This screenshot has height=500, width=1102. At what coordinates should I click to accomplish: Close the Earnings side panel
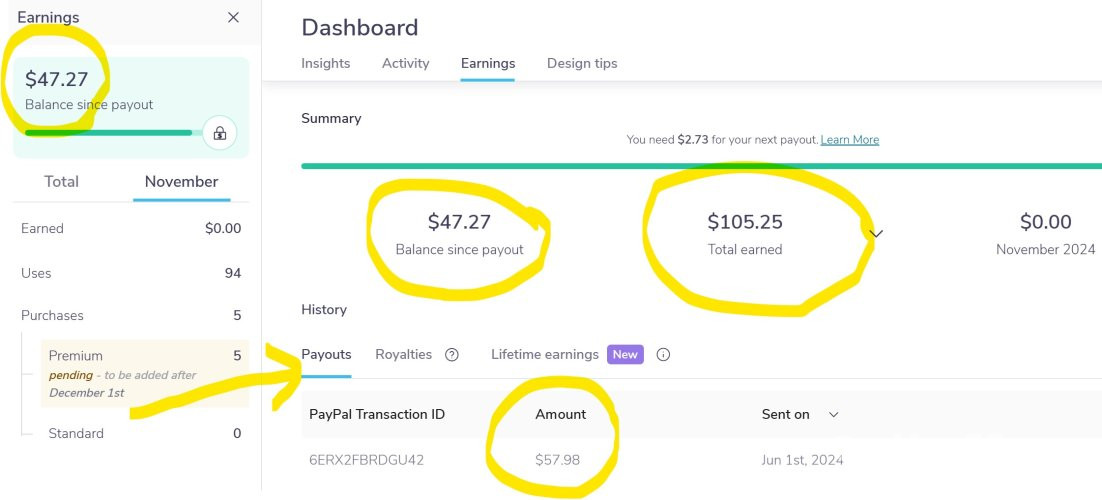(233, 18)
